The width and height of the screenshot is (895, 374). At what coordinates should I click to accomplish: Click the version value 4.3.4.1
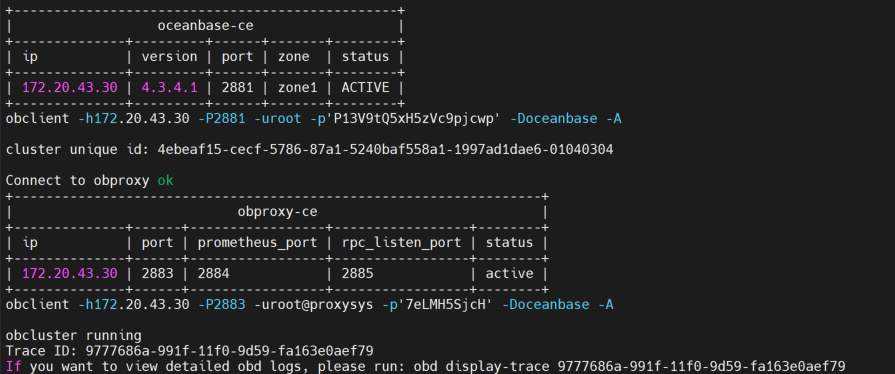[170, 87]
